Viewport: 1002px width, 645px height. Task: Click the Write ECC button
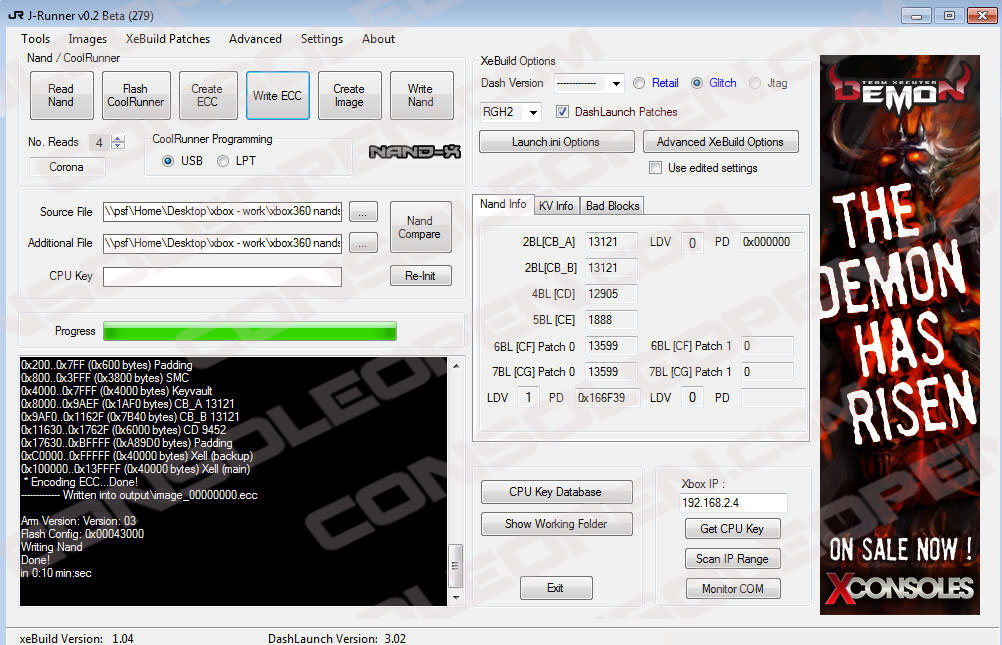pos(278,95)
